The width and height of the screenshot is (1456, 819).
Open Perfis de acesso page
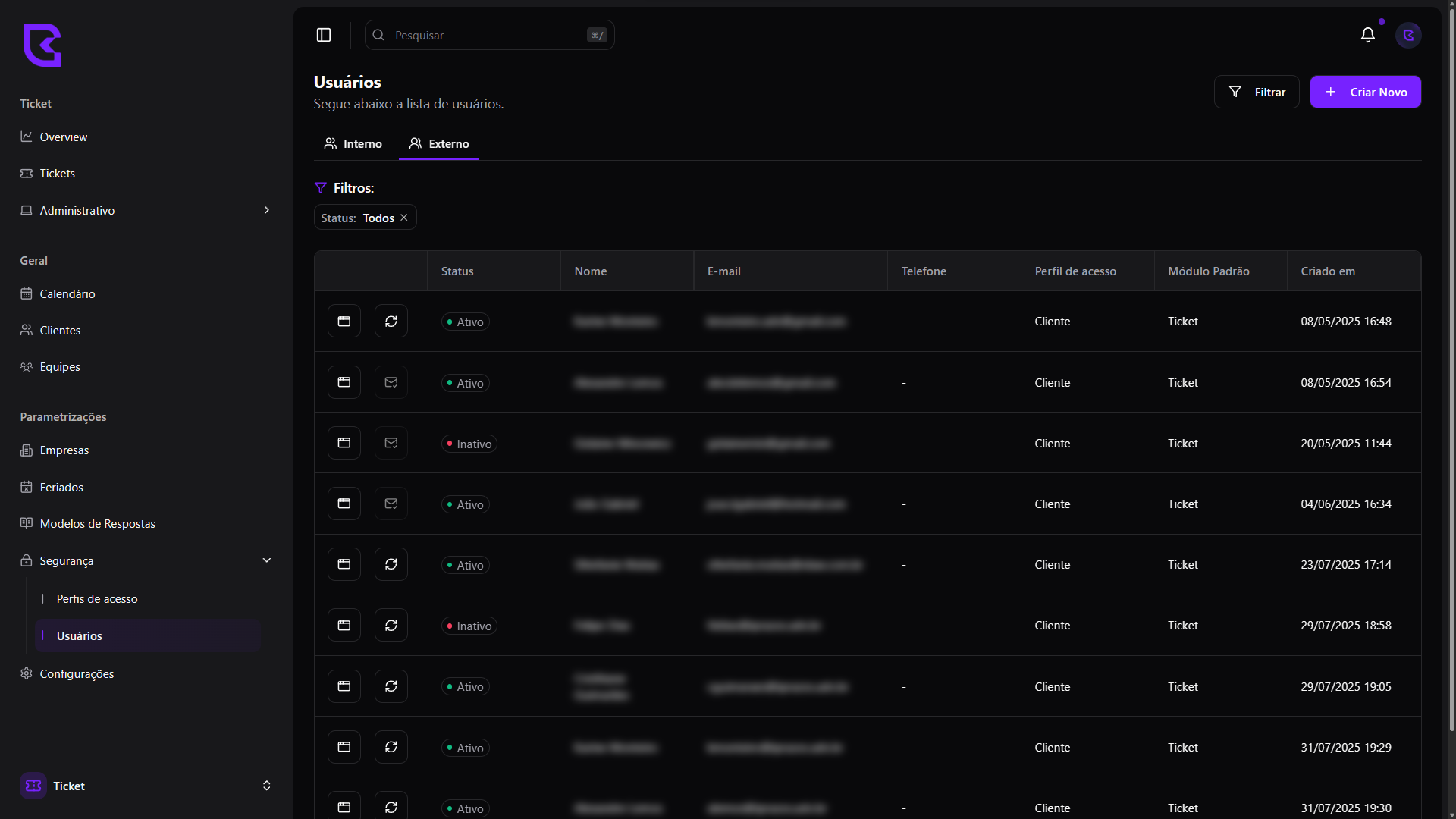[x=97, y=599]
